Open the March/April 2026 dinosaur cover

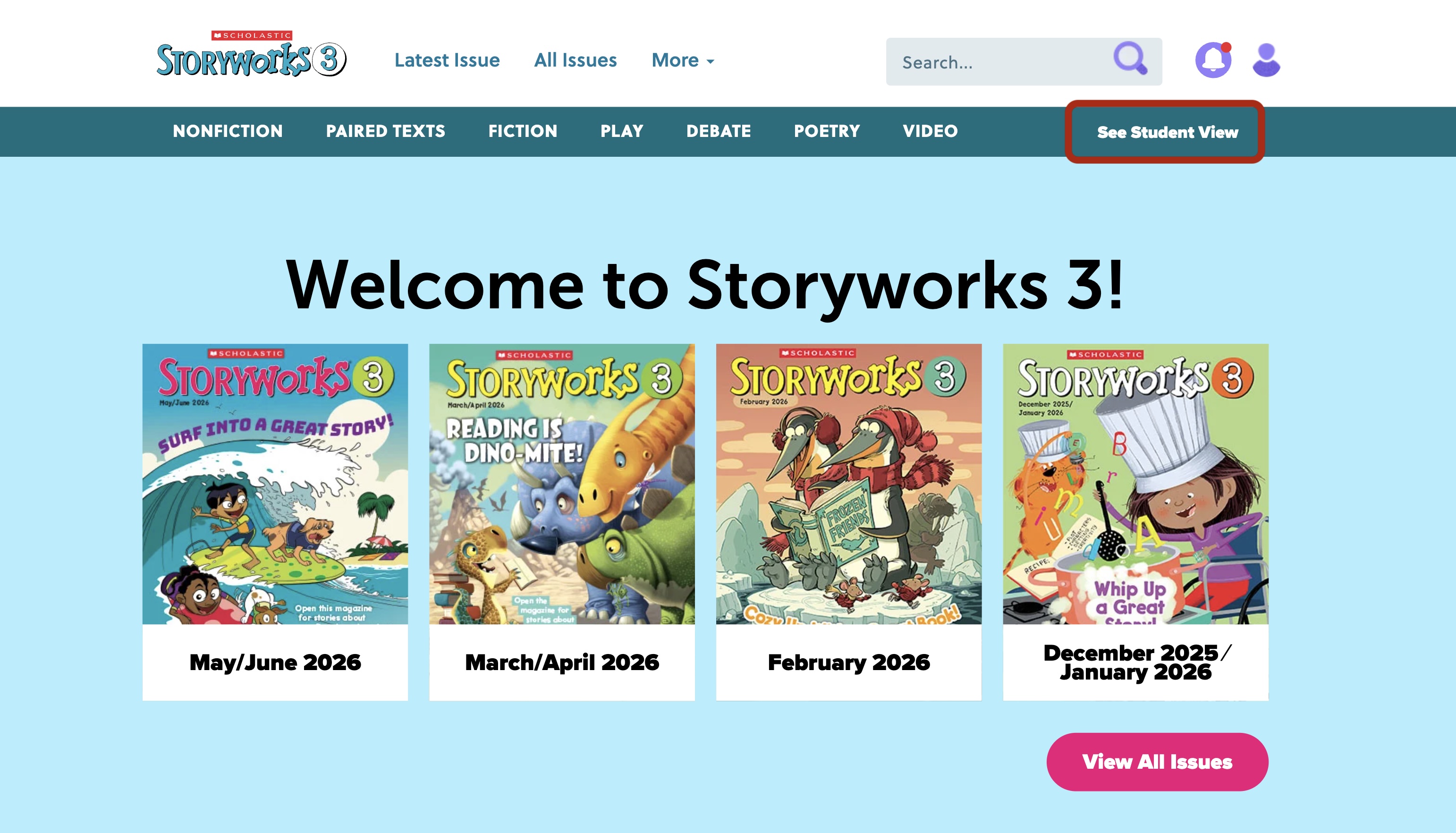[x=562, y=484]
